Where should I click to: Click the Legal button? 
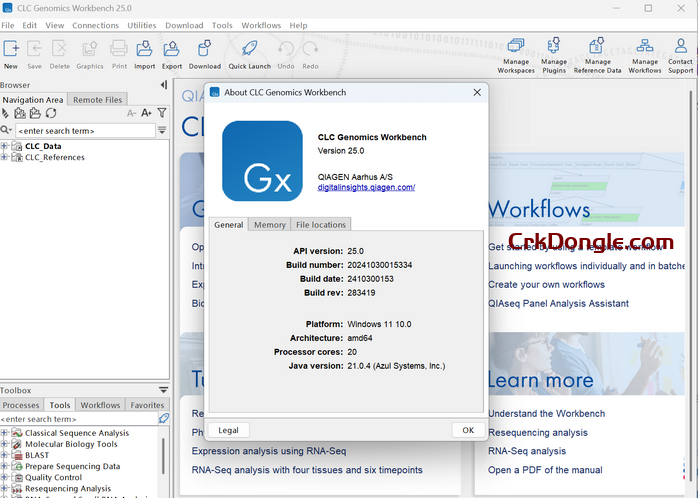tap(228, 430)
